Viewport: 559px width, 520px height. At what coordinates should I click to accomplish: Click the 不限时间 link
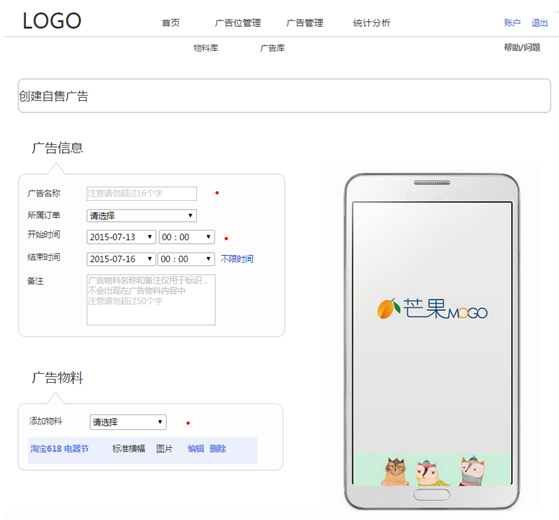237,259
